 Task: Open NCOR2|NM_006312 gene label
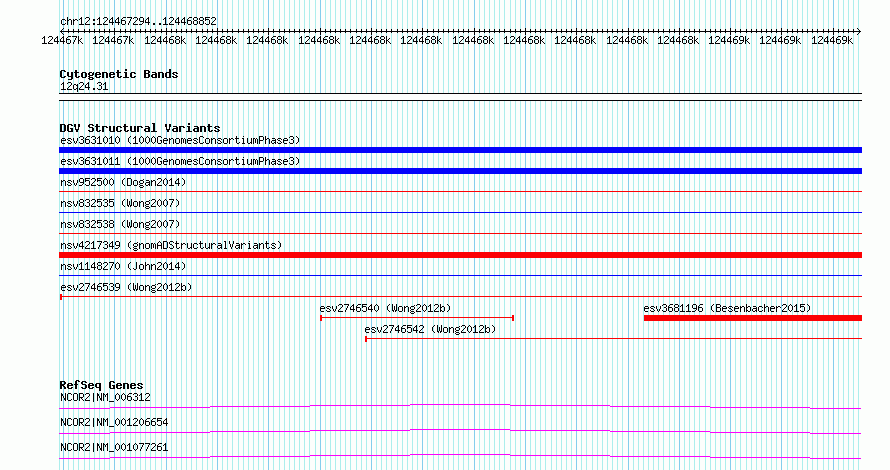coord(106,397)
